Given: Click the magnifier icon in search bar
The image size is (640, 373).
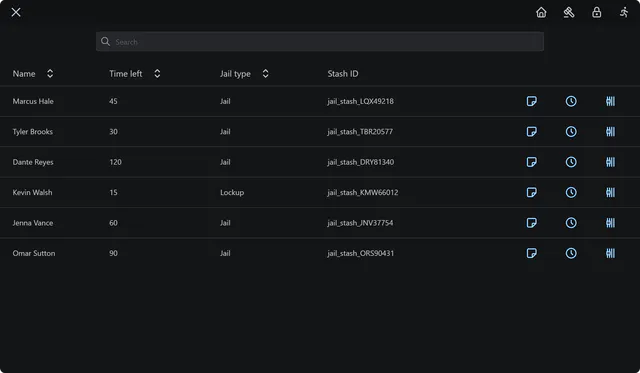Looking at the screenshot, I should [x=105, y=42].
